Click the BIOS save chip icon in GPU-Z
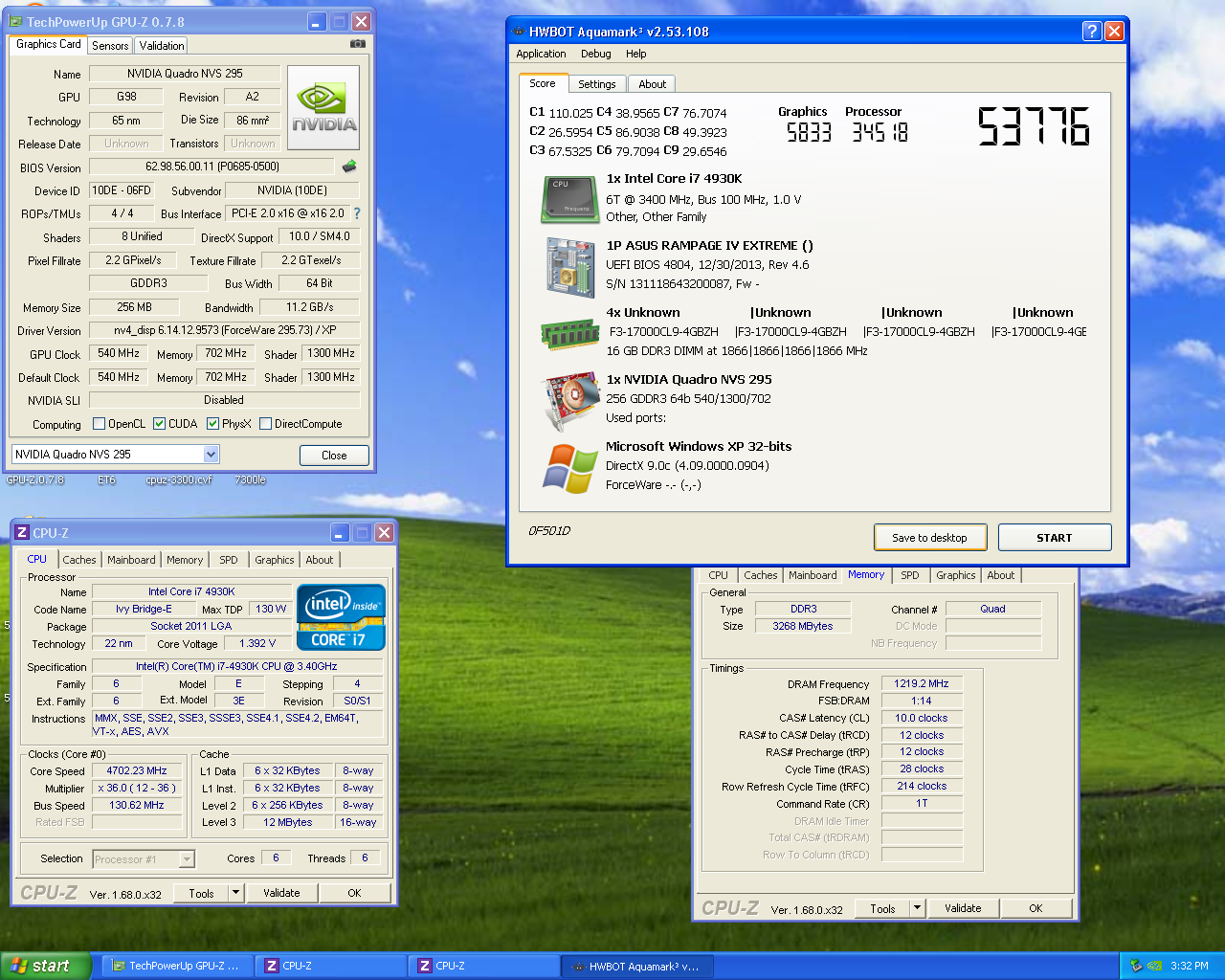The image size is (1225, 980). tap(349, 167)
